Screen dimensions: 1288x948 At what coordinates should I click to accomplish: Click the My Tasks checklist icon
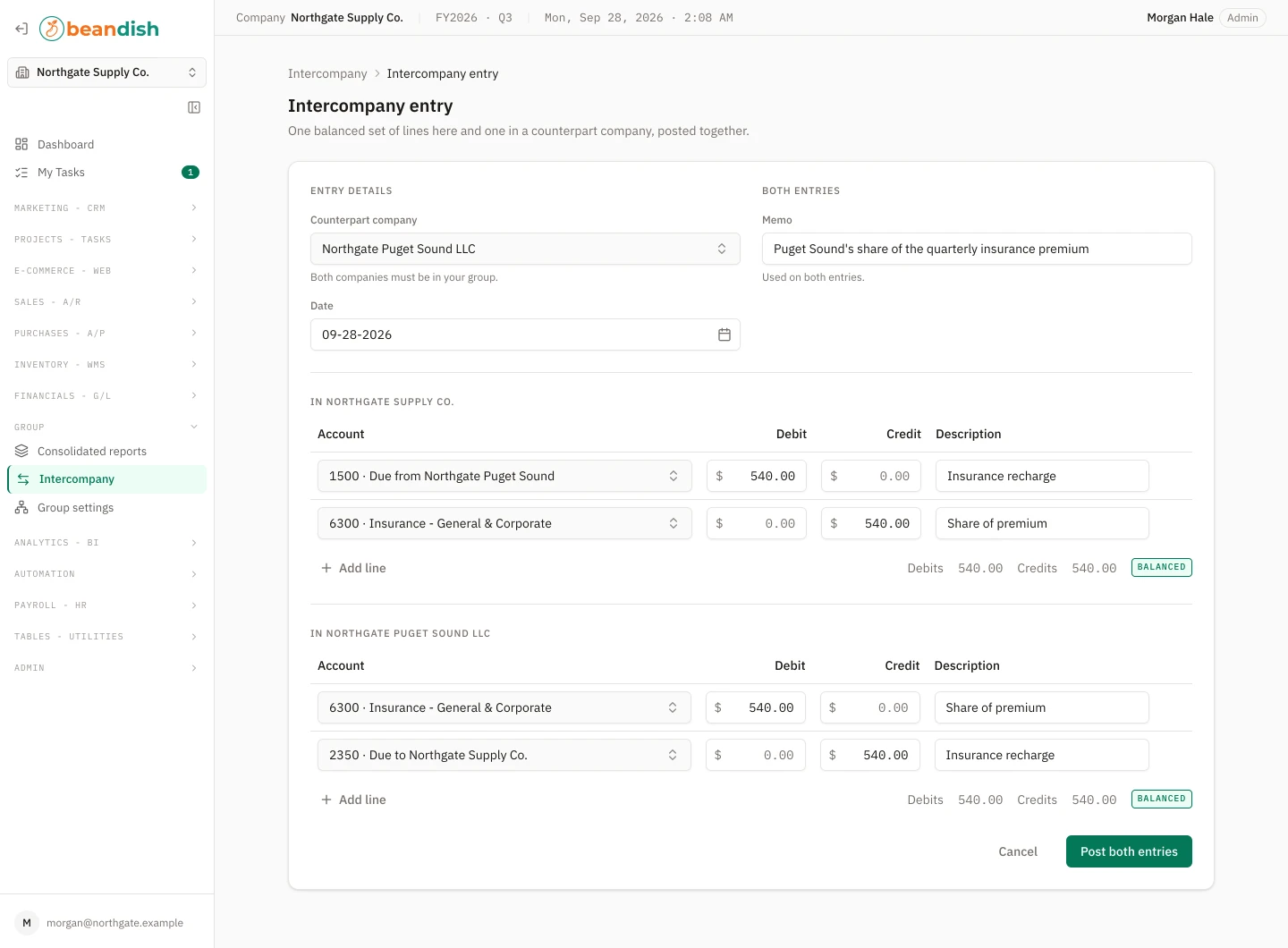[x=21, y=173]
